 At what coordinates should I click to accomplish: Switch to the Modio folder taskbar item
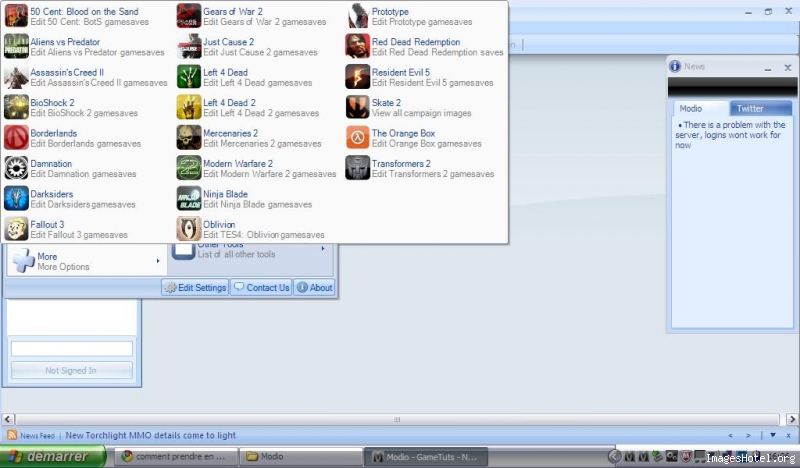pos(301,456)
